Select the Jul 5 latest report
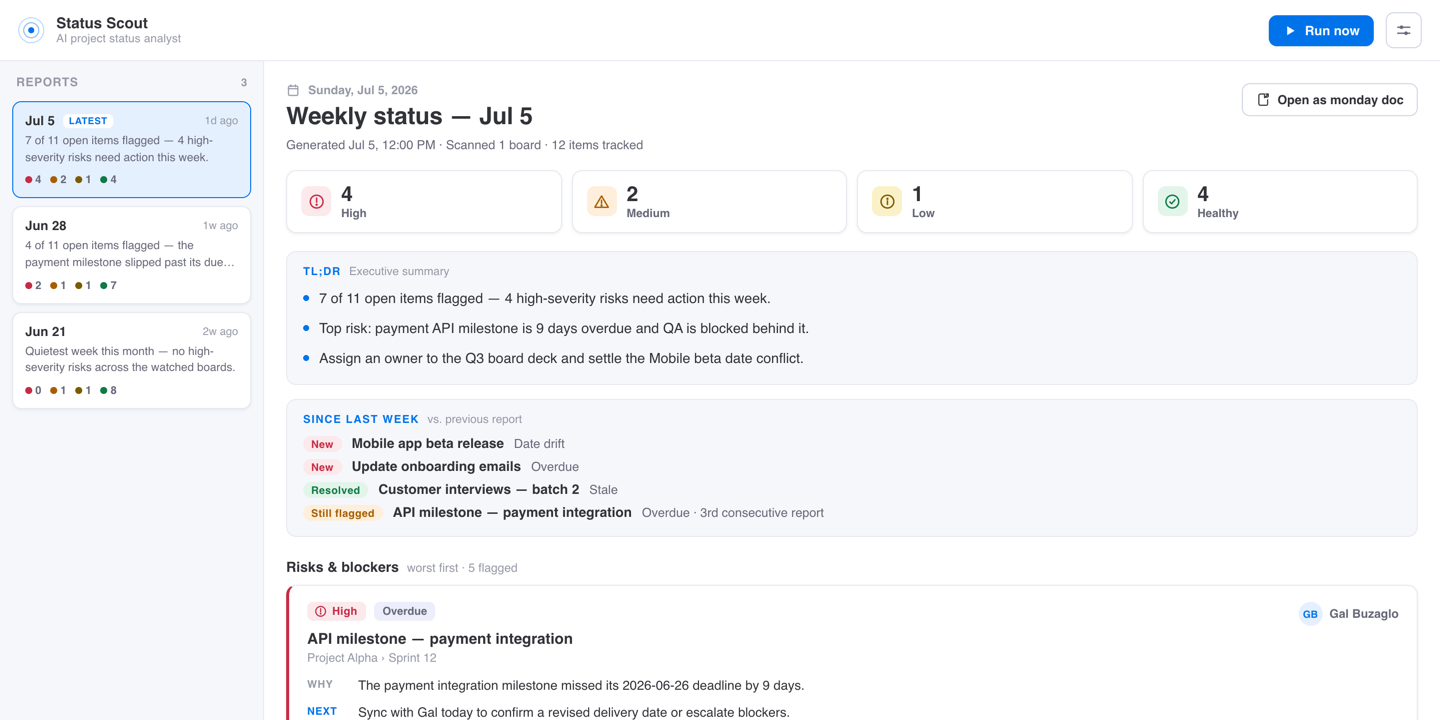The width and height of the screenshot is (1440, 720). [x=131, y=149]
